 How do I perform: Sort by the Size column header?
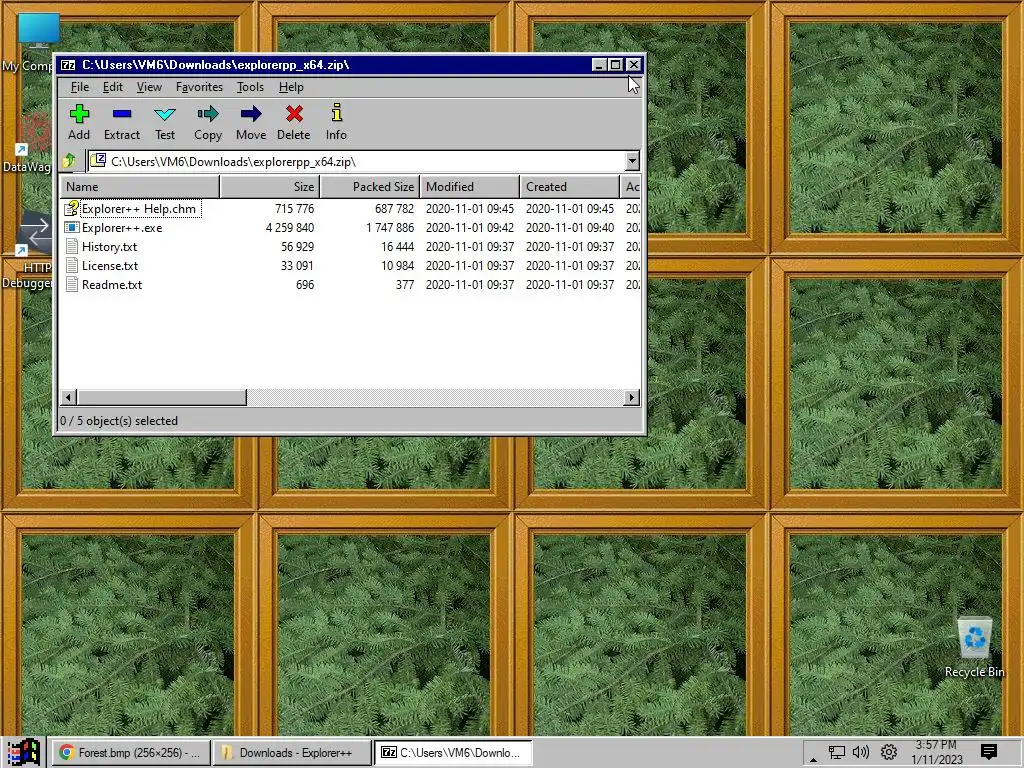[x=270, y=186]
